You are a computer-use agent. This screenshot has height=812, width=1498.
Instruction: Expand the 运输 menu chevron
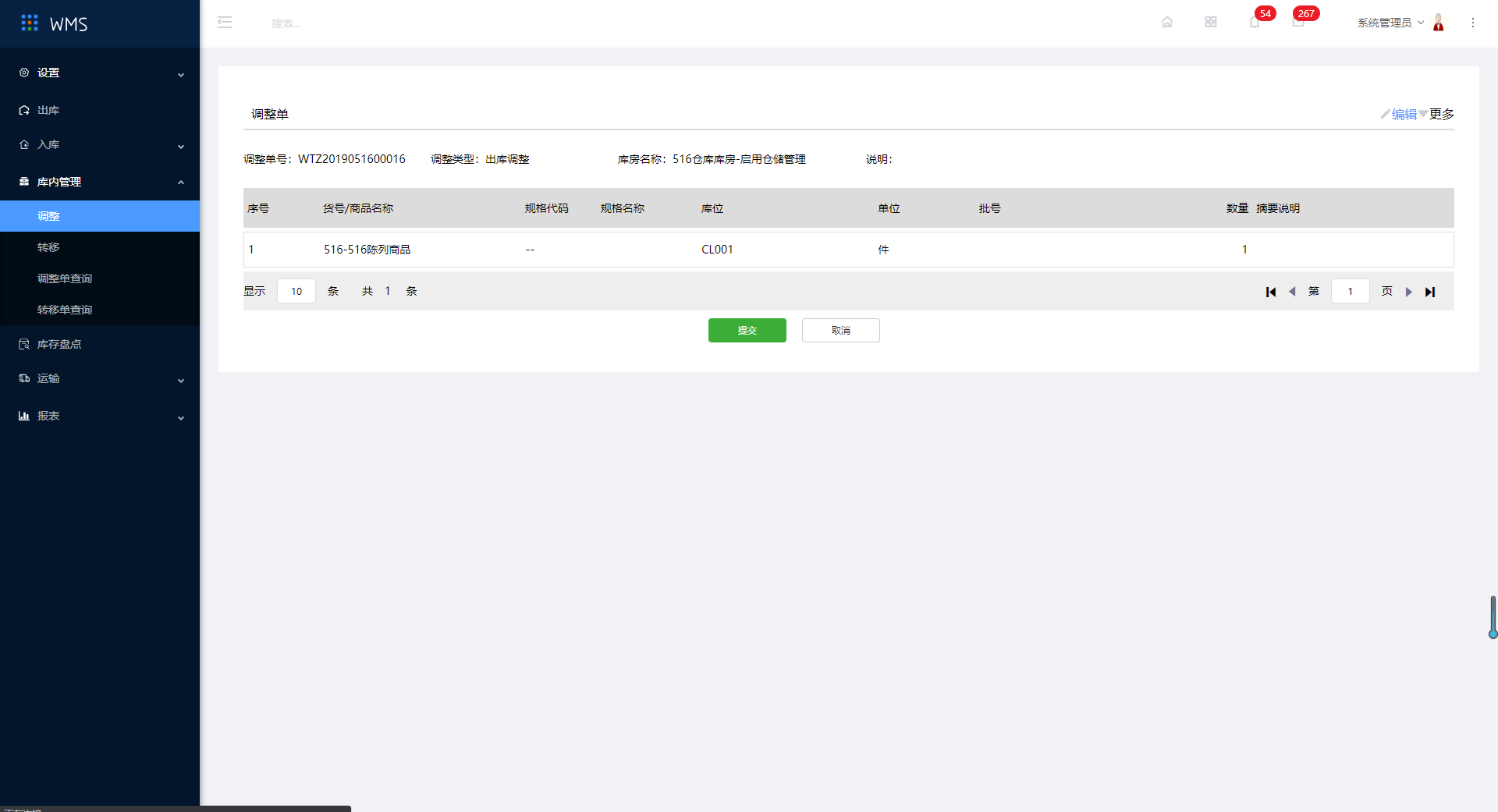181,381
